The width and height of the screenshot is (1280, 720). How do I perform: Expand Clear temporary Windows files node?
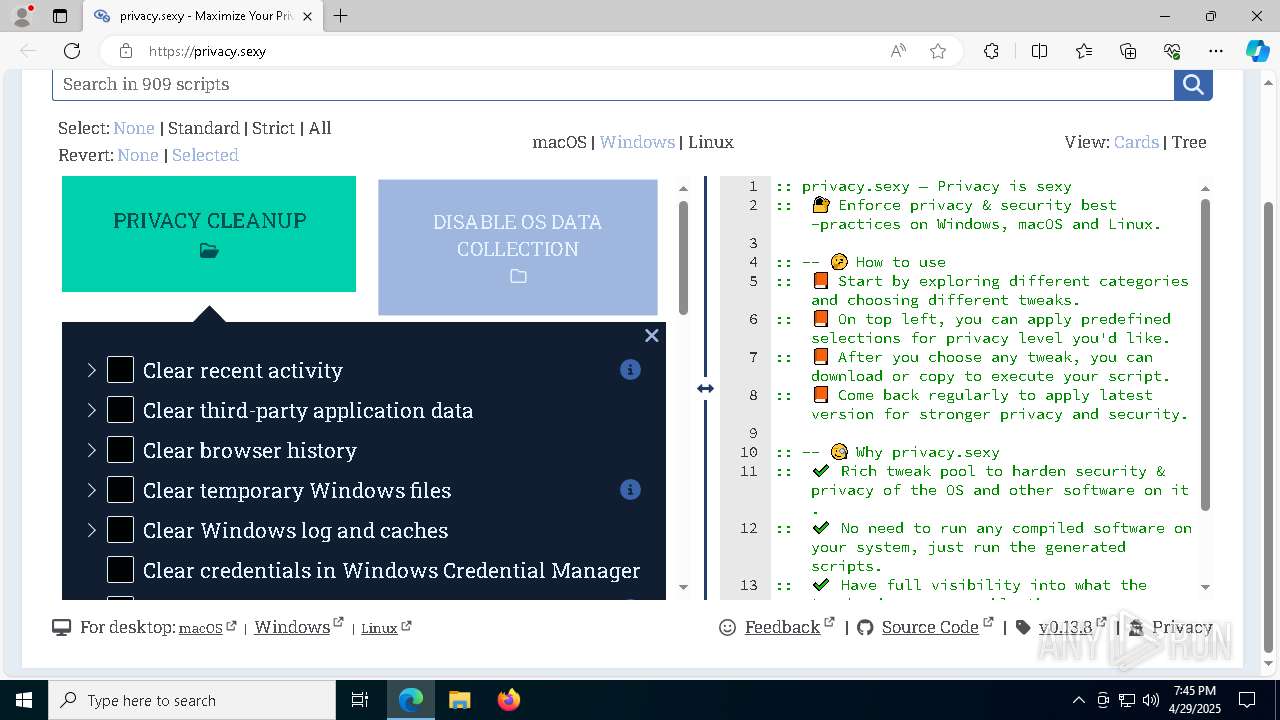click(92, 490)
